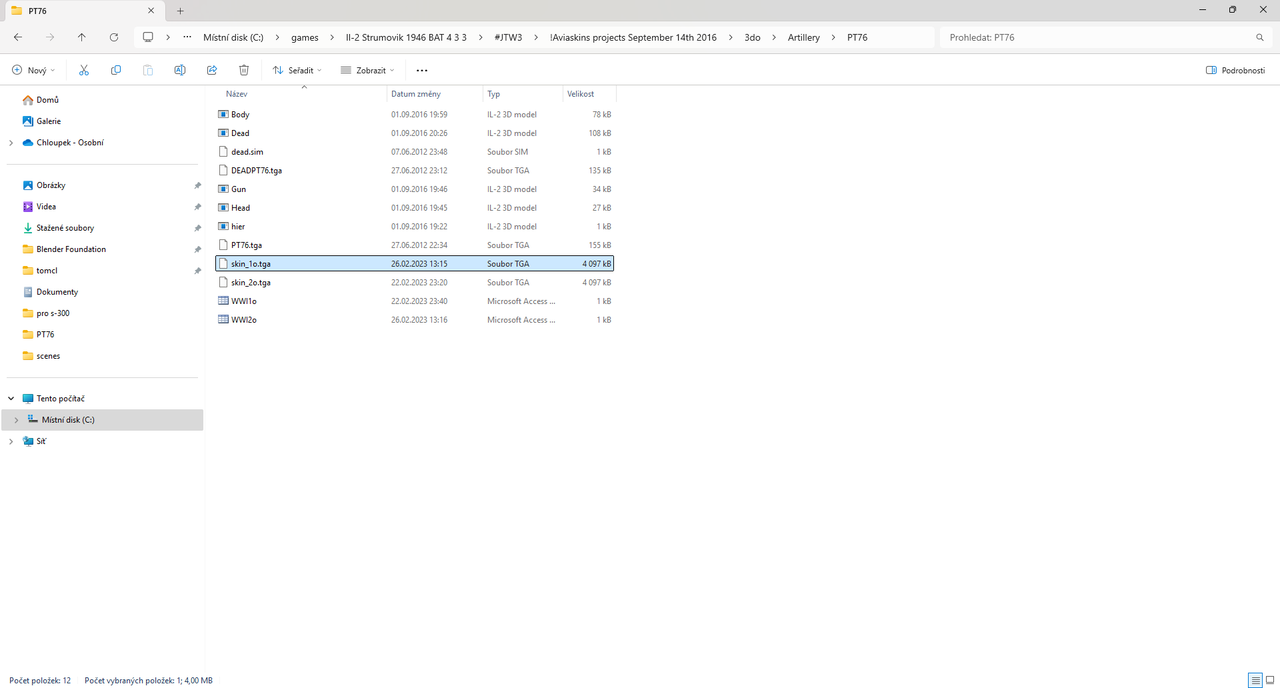Select the dead.sim file

[x=415, y=152]
